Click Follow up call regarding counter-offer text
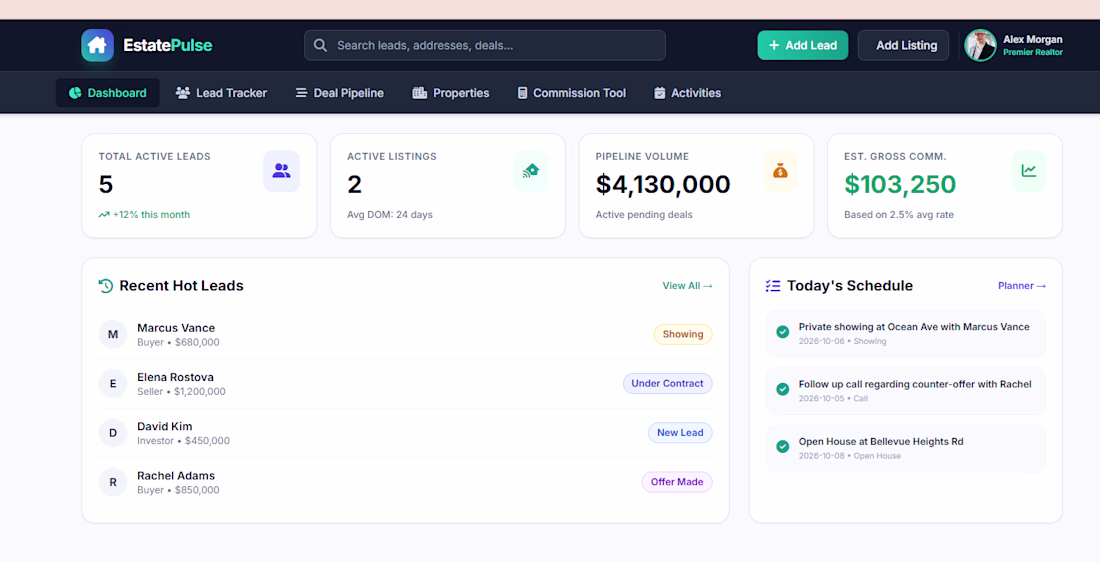 915,384
